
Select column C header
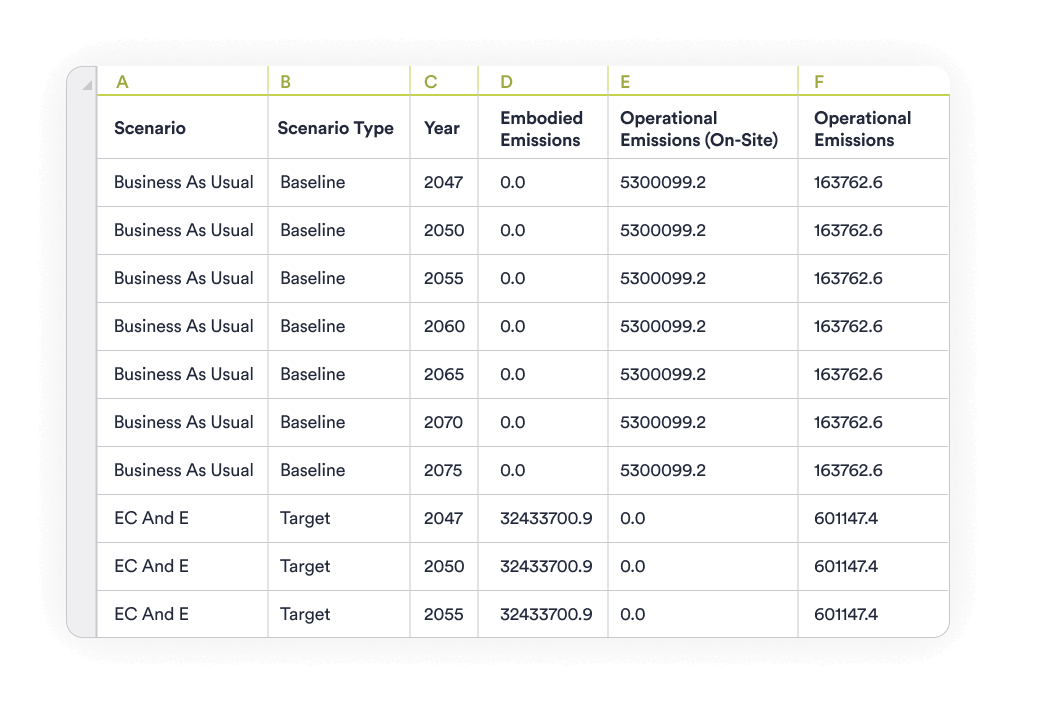point(444,81)
